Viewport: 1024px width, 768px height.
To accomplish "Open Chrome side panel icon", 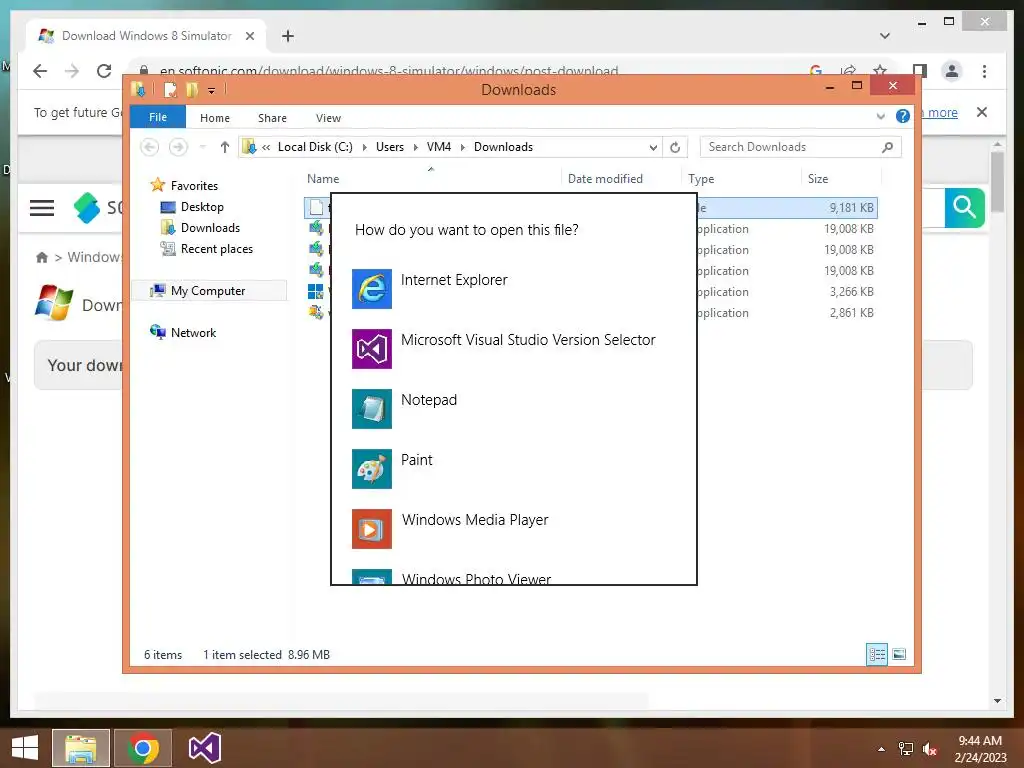I will (920, 71).
